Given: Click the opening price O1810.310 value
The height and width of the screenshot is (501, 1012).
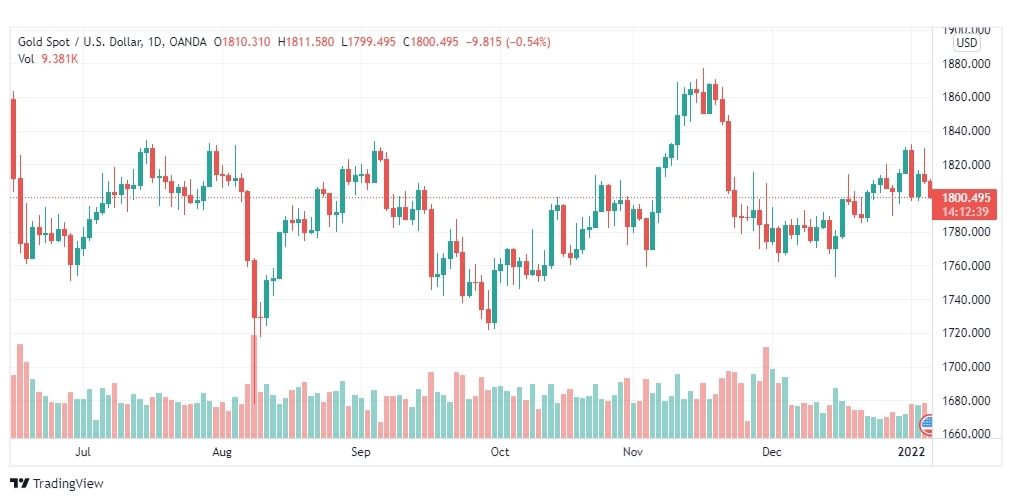Looking at the screenshot, I should tap(243, 42).
